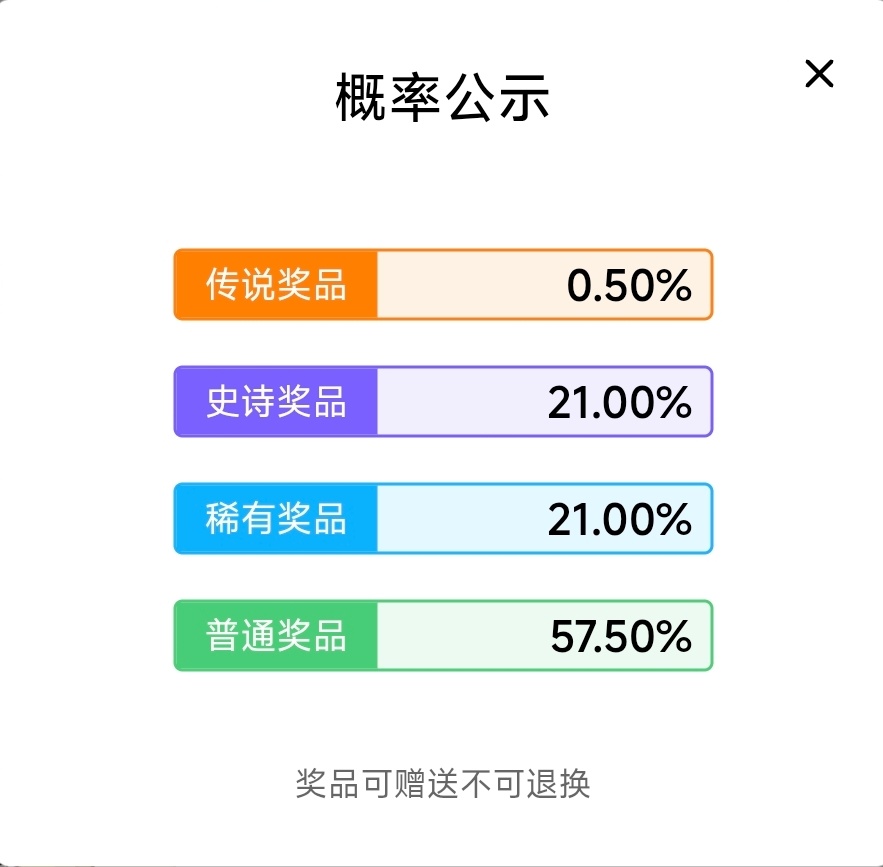Close the 概率公示 dialog with the X
Screen dimensions: 883x867
819,74
